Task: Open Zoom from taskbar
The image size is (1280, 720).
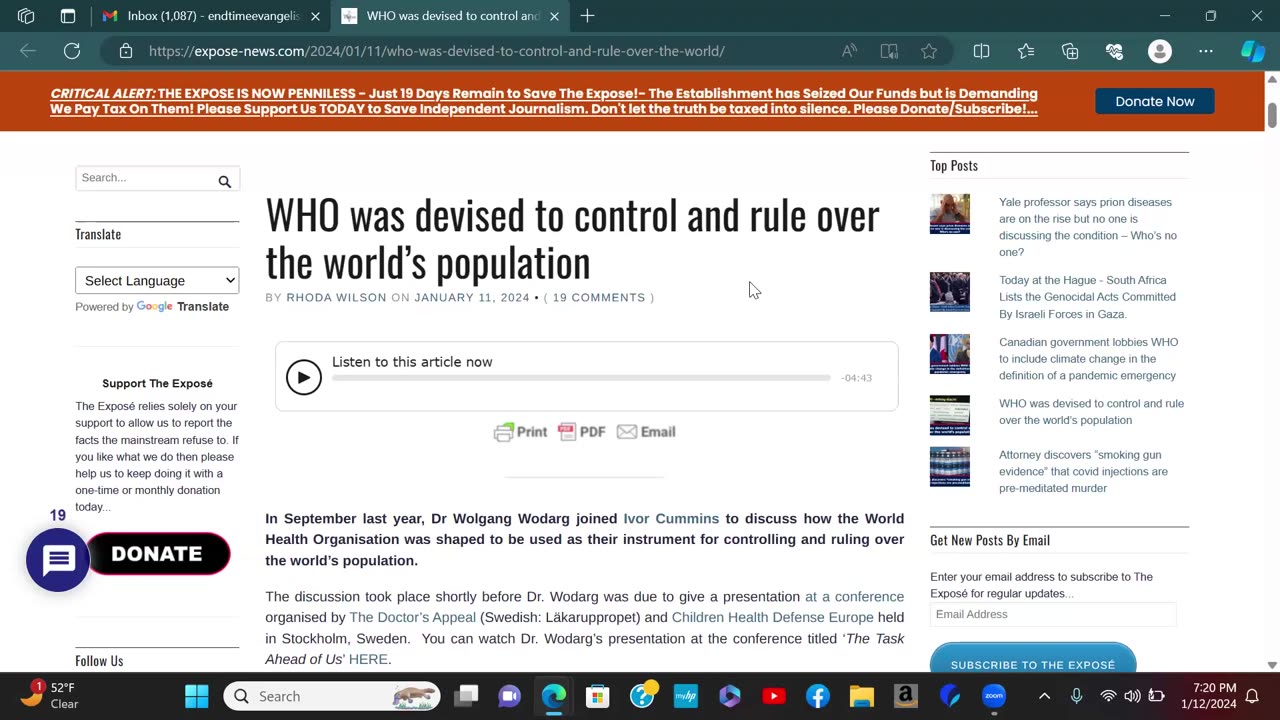Action: (994, 696)
